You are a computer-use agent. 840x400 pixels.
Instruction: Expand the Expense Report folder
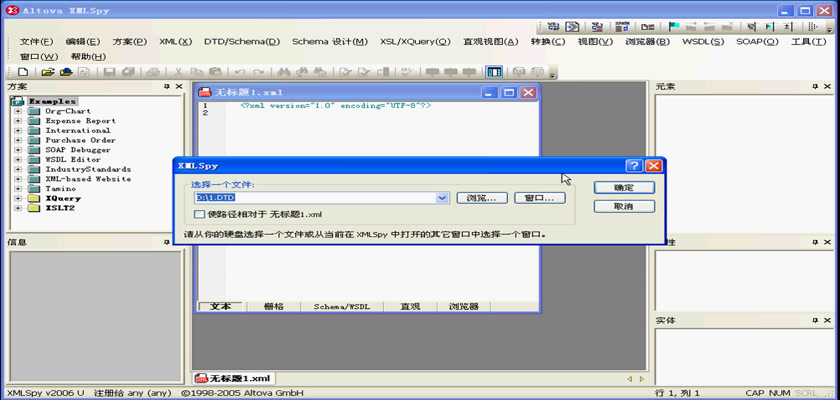[18, 121]
